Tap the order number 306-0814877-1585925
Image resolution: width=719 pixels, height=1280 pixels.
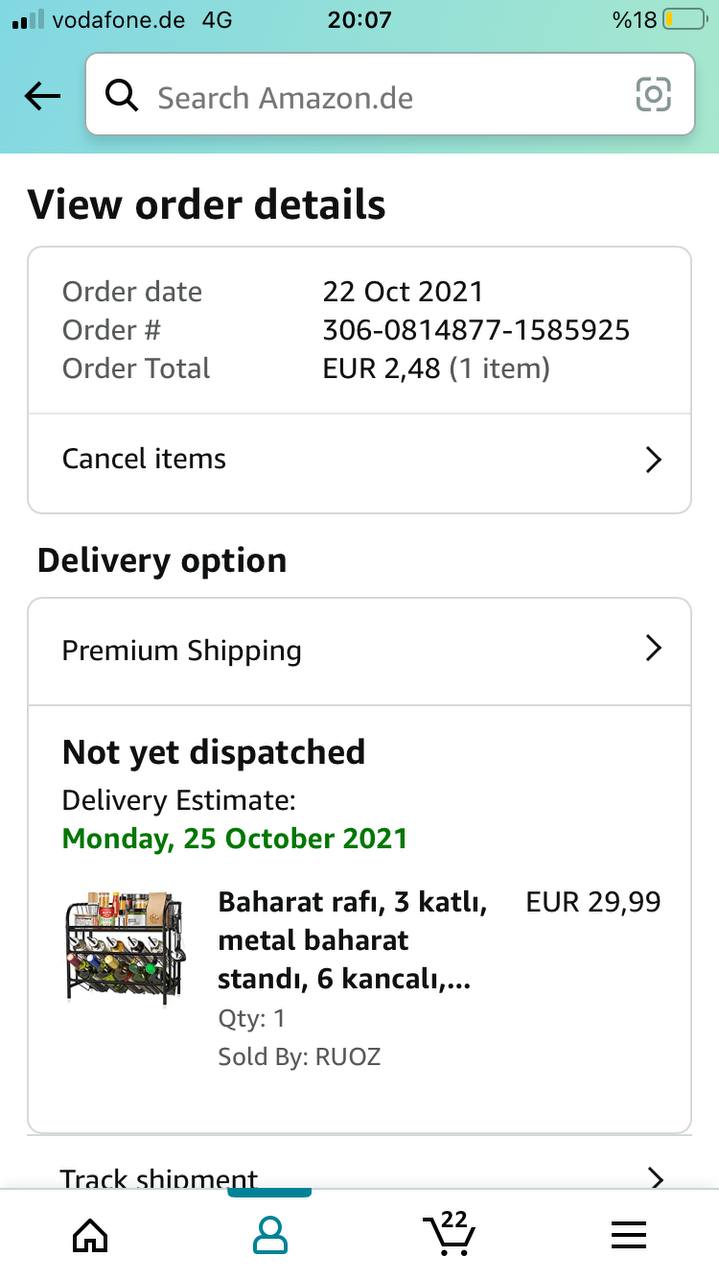[x=476, y=330]
